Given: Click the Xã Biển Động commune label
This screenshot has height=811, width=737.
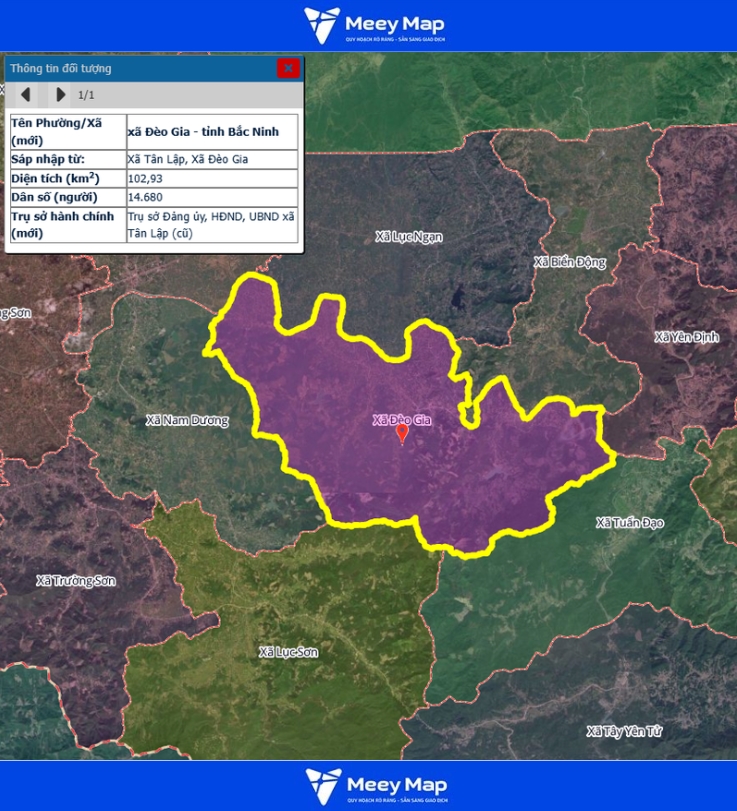Looking at the screenshot, I should pos(570,262).
